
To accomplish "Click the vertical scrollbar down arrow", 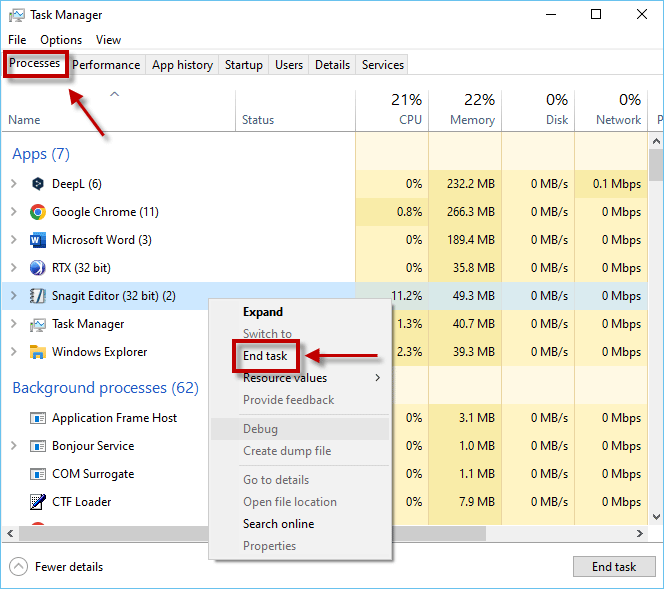I will click(x=656, y=517).
